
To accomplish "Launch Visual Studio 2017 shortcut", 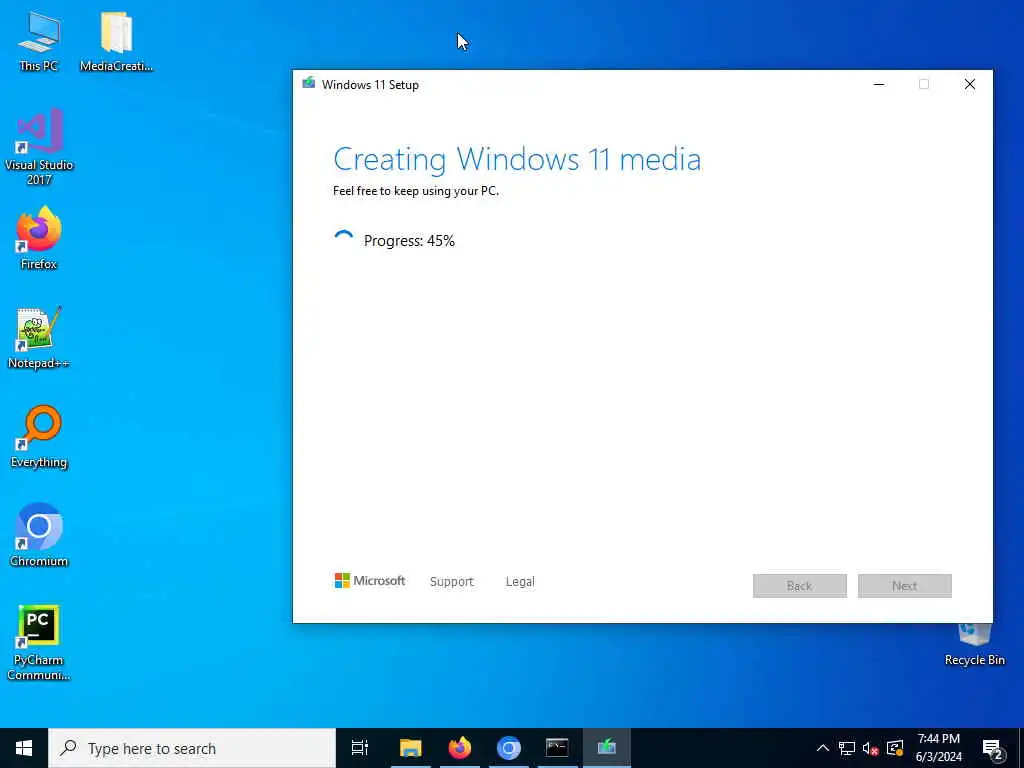I will 39,148.
